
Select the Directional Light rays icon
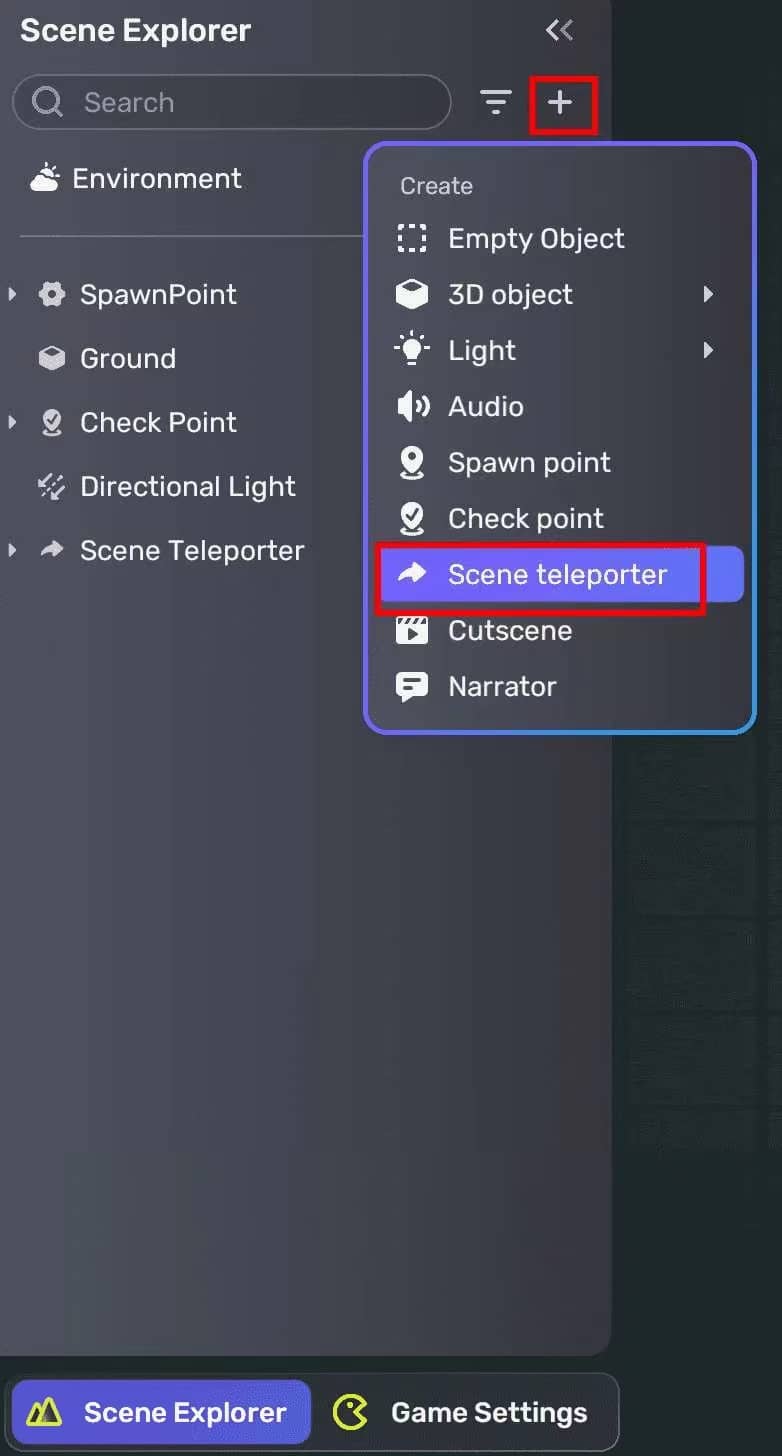click(x=51, y=486)
